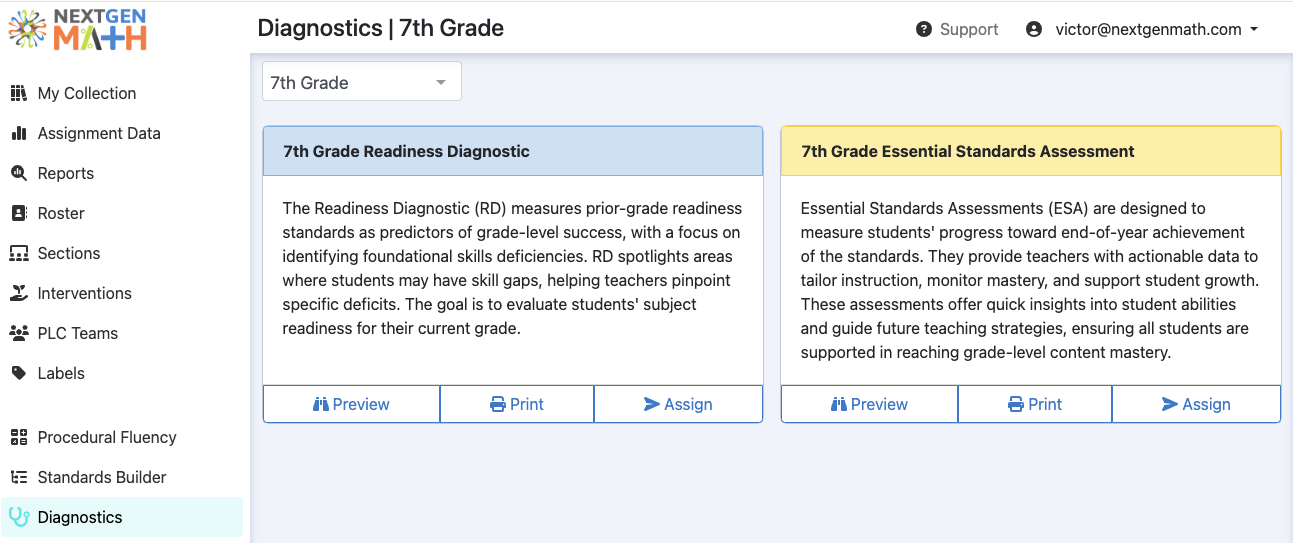Click the 7th Grade Readiness Diagnostic card header
Viewport: 1293px width, 543px height.
(x=513, y=151)
